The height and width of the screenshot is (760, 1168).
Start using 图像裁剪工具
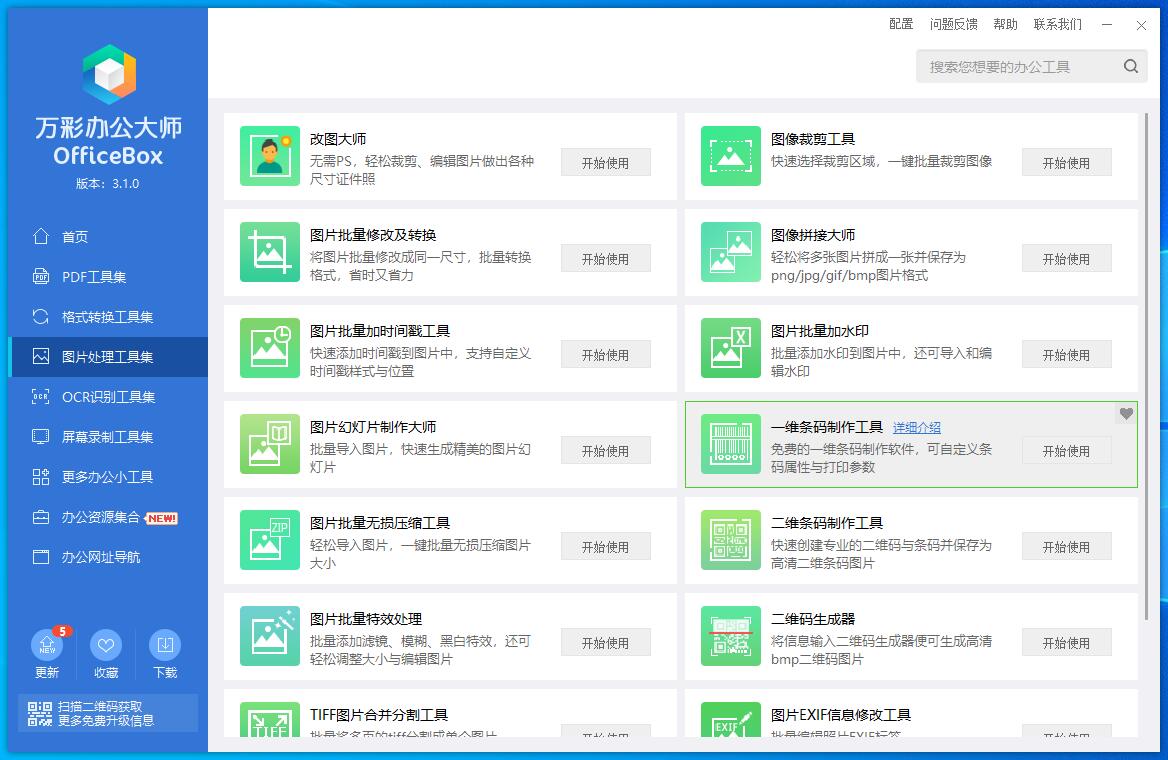point(1066,162)
